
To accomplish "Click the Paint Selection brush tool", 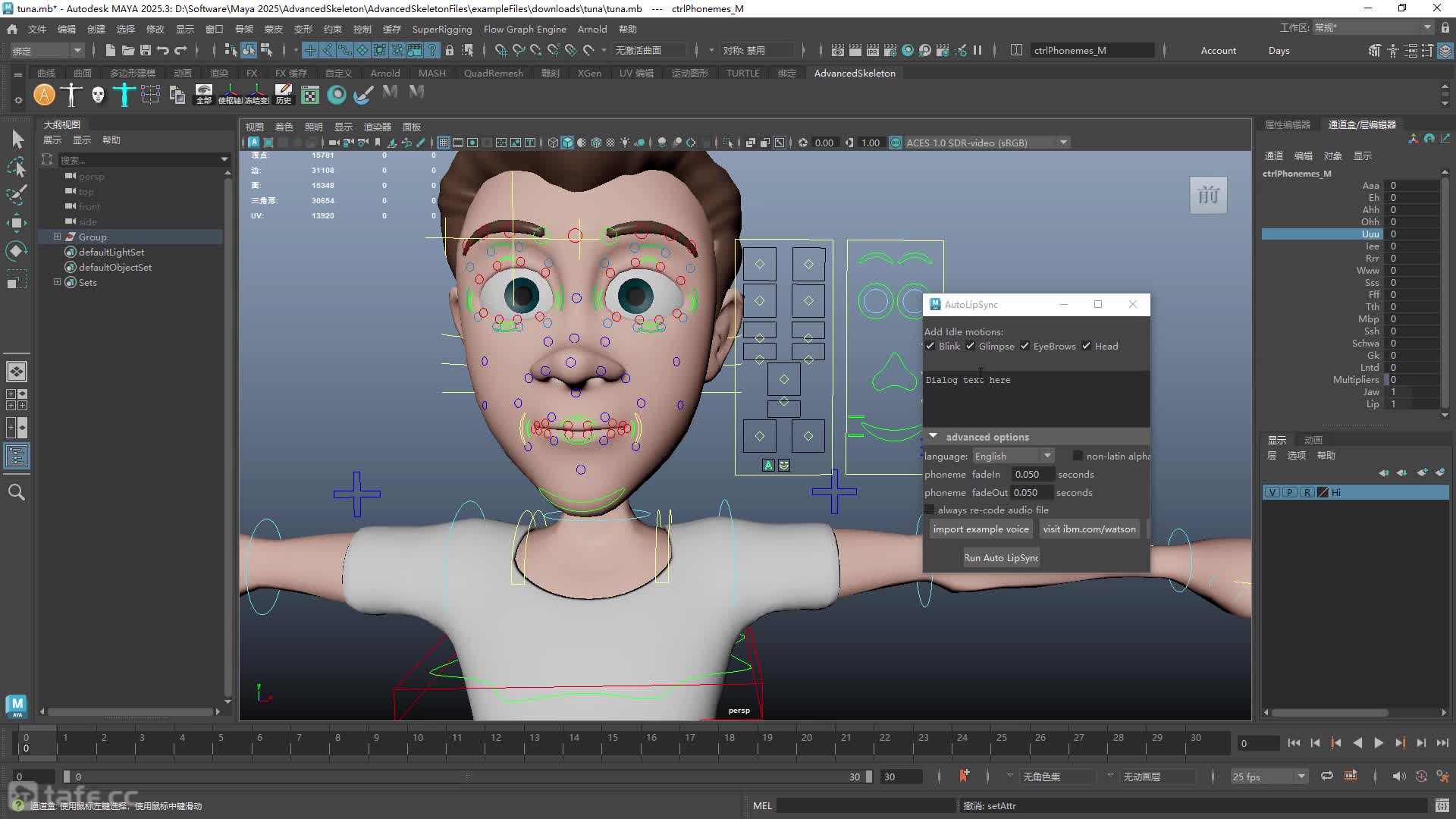I will coord(17,195).
